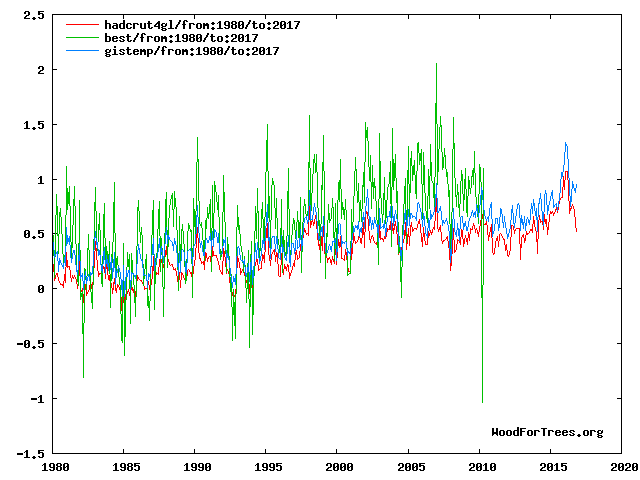
Task: Click the 1980 label on x-axis
Action: (x=54, y=467)
